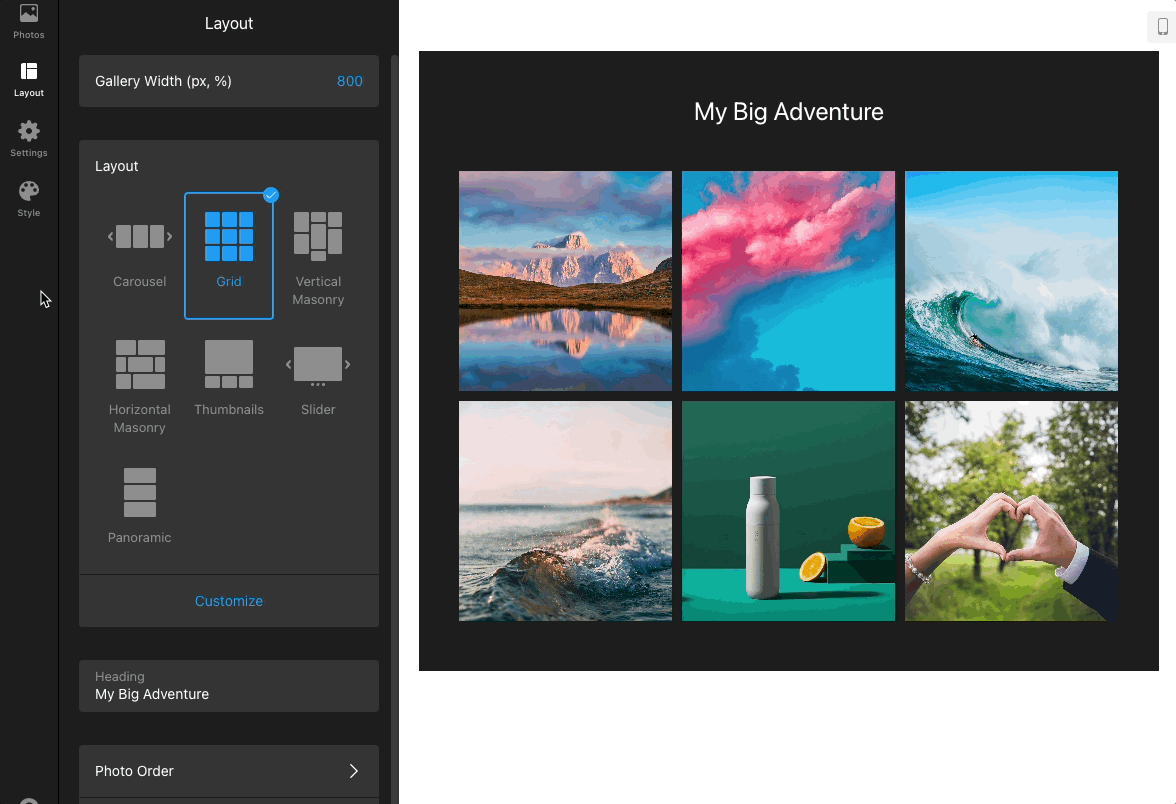The image size is (1176, 804).
Task: Choose the Panoramic layout icon
Action: coord(140,493)
